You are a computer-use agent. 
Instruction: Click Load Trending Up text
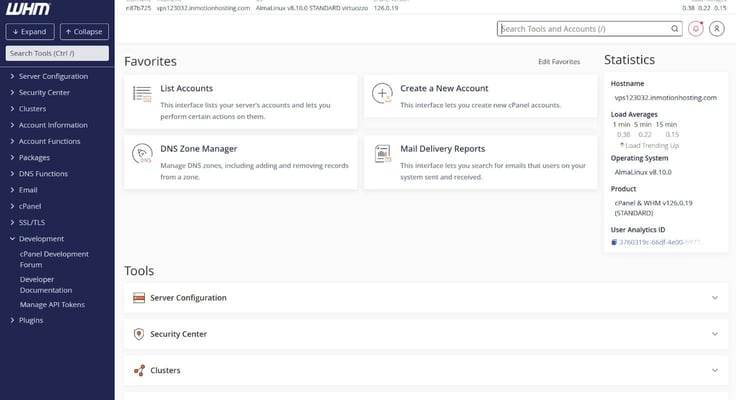(652, 146)
